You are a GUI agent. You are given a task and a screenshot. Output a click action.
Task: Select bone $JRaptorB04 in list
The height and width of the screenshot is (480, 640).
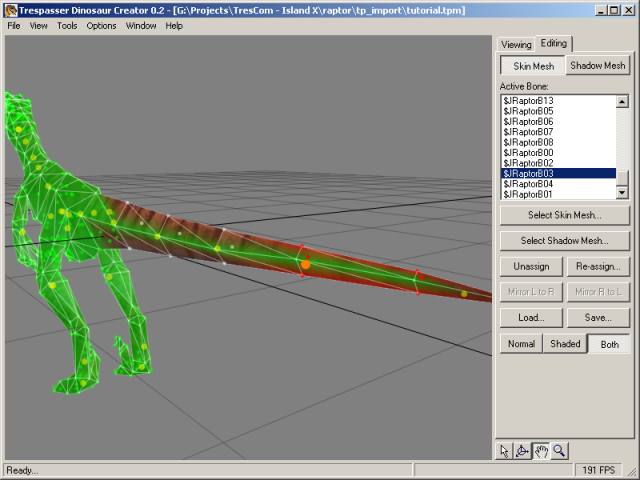coord(529,184)
